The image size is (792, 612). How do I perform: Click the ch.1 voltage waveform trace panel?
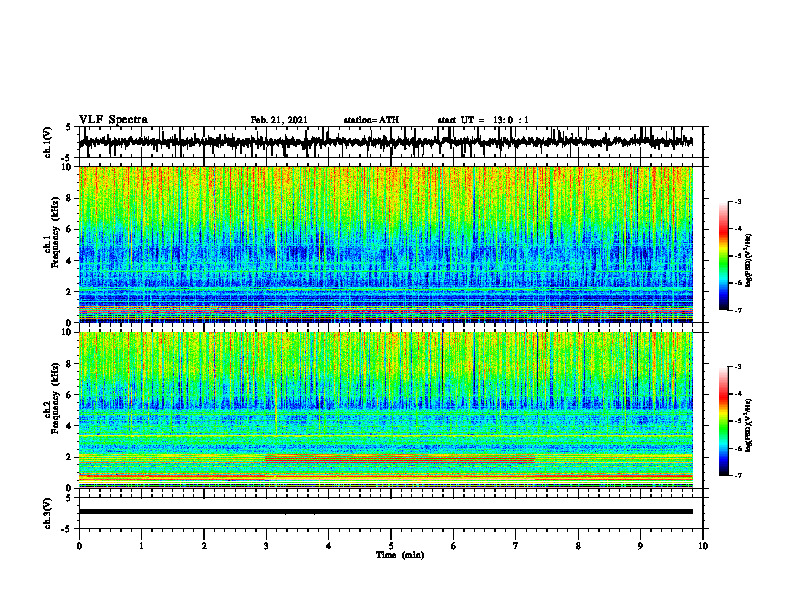pyautogui.click(x=390, y=142)
